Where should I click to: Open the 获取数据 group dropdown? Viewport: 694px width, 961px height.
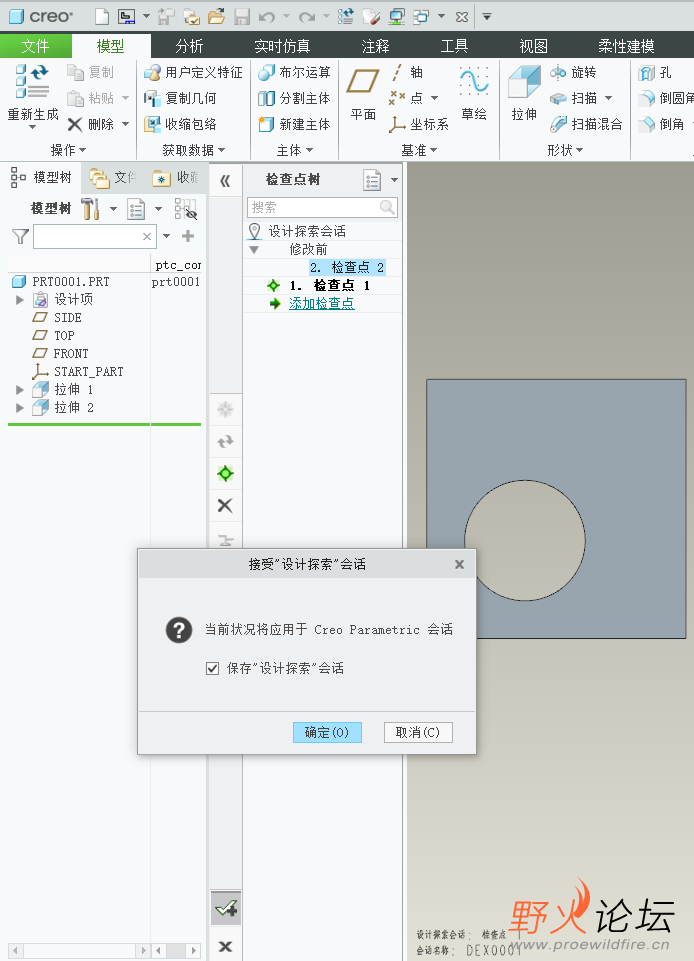point(194,150)
